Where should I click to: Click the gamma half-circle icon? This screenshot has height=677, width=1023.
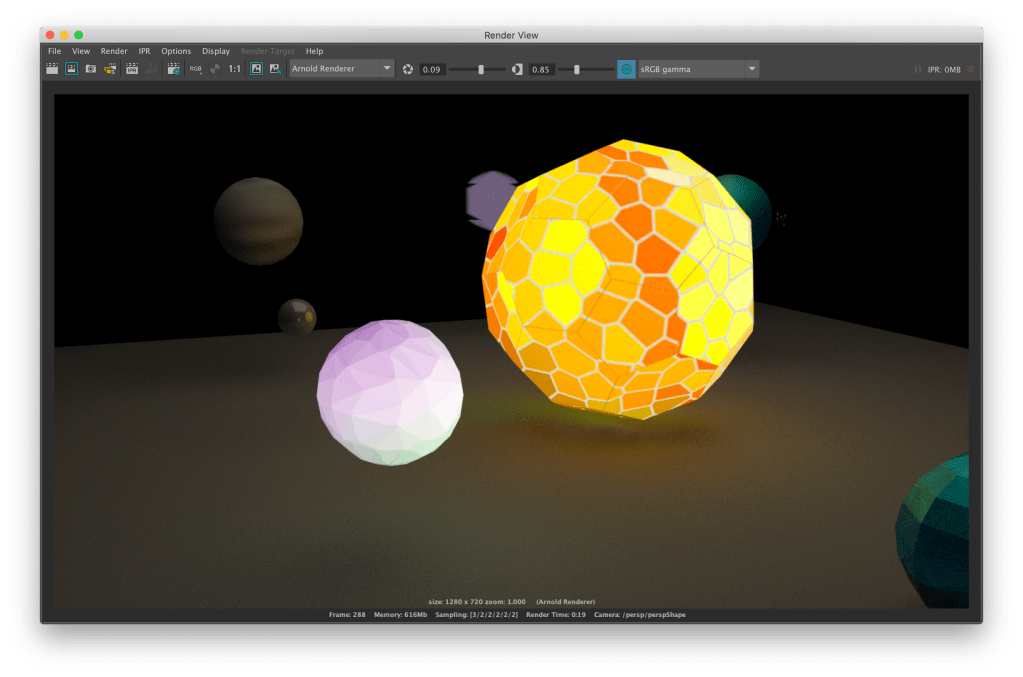point(517,69)
